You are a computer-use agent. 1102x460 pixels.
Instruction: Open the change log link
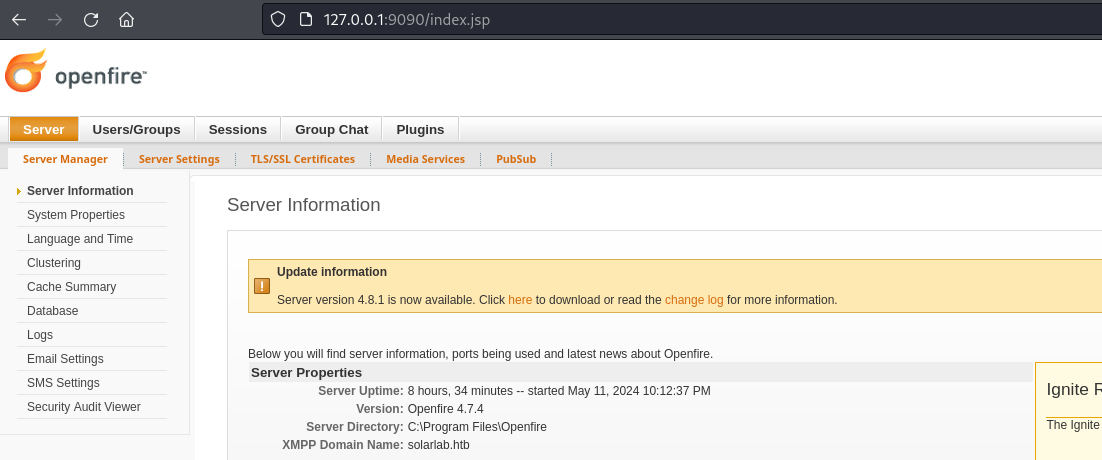[693, 300]
